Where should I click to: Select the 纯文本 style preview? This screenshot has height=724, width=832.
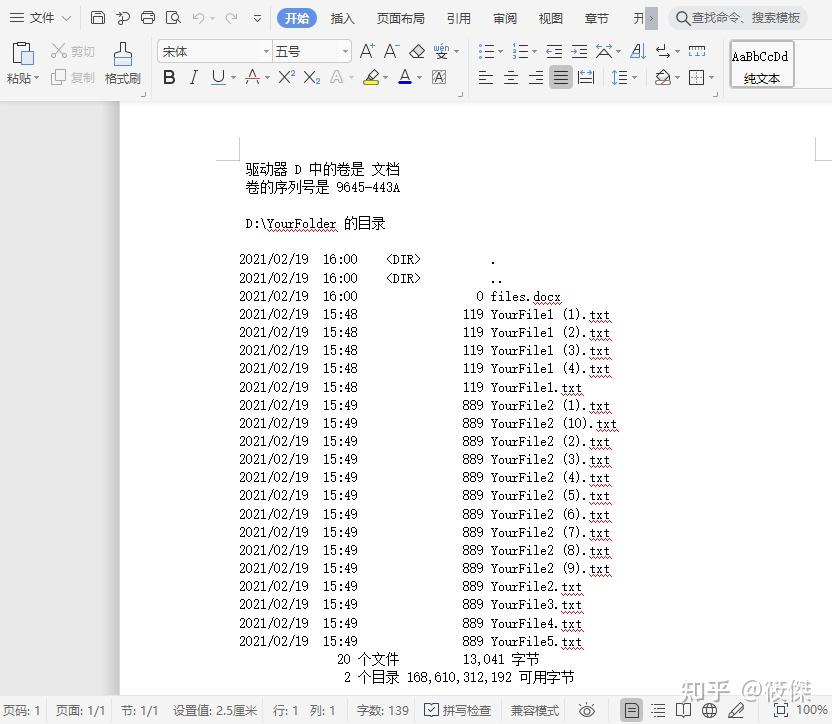[x=761, y=64]
